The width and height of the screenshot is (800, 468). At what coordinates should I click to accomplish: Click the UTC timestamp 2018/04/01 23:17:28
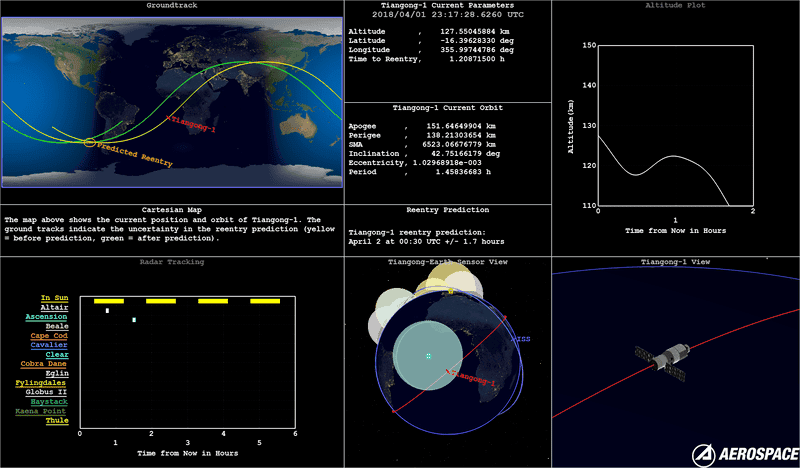click(x=448, y=15)
